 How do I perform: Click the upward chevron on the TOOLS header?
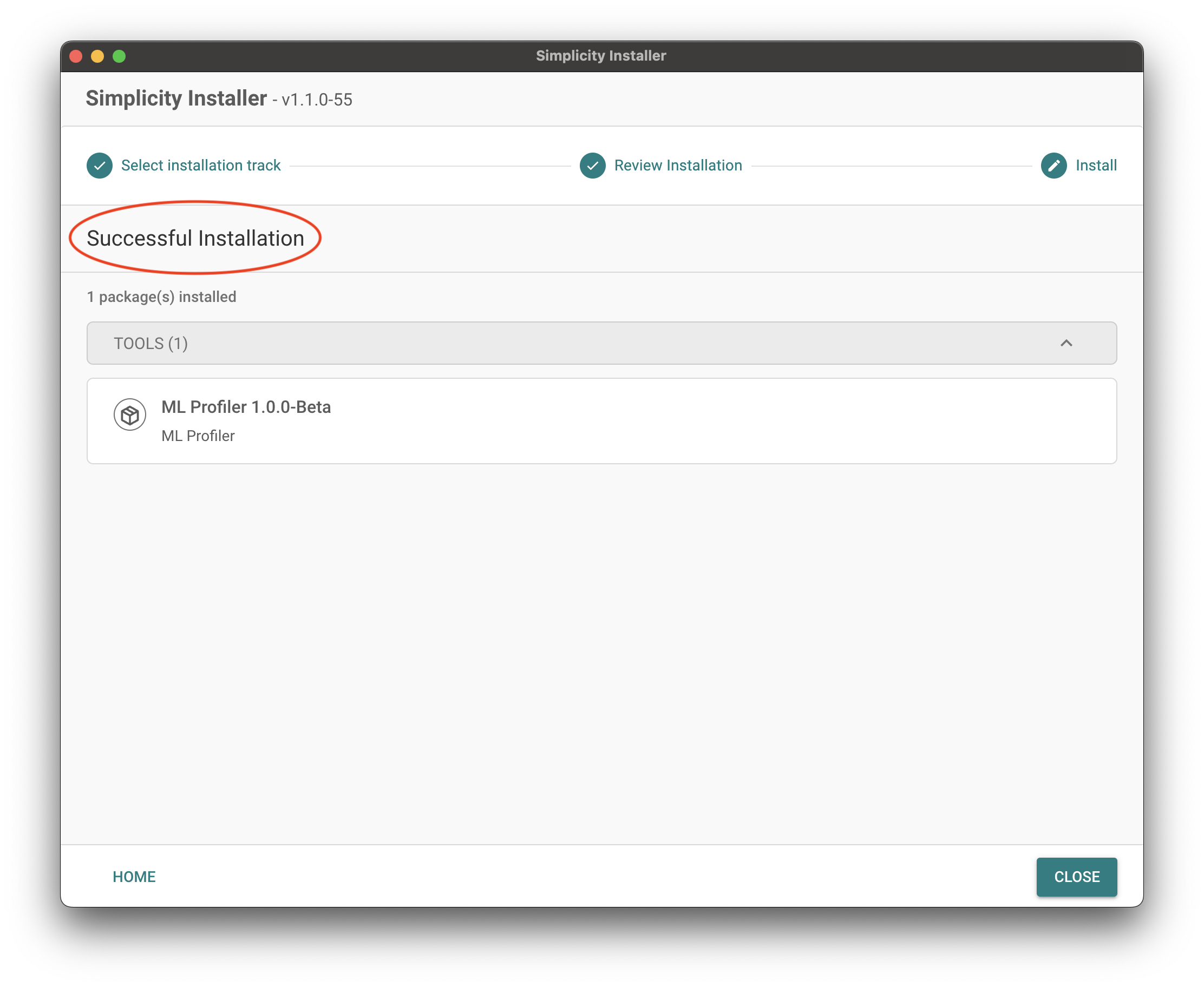[x=1068, y=344]
